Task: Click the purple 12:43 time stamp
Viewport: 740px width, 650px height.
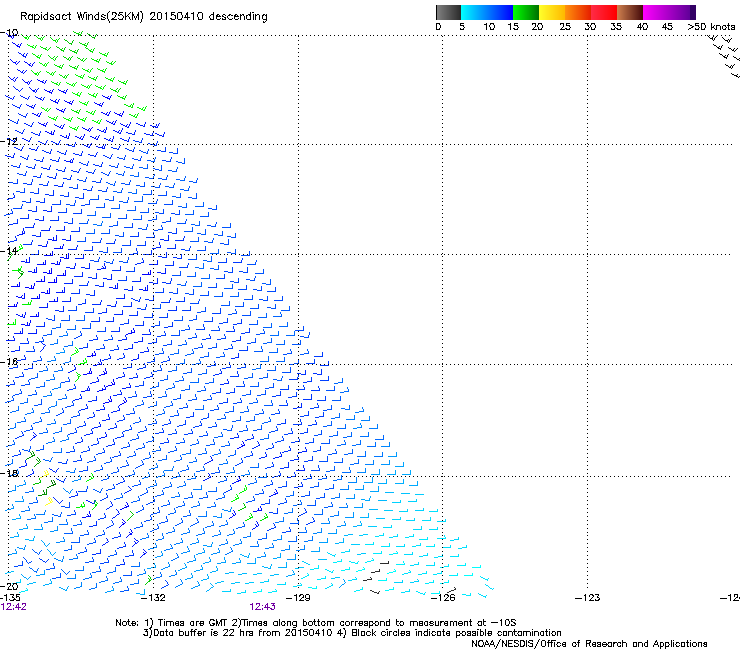Action: point(262,607)
